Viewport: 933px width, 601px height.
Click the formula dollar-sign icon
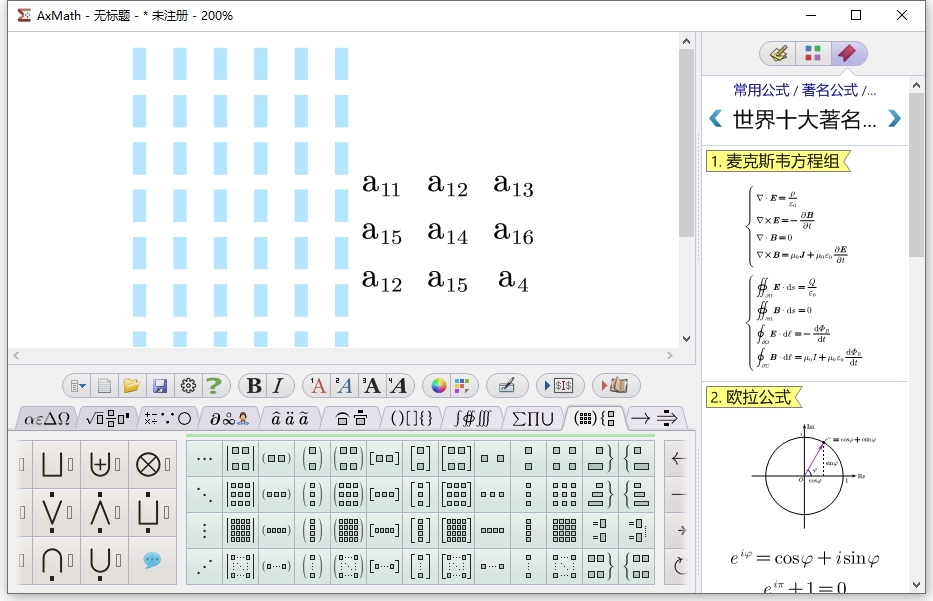click(566, 385)
